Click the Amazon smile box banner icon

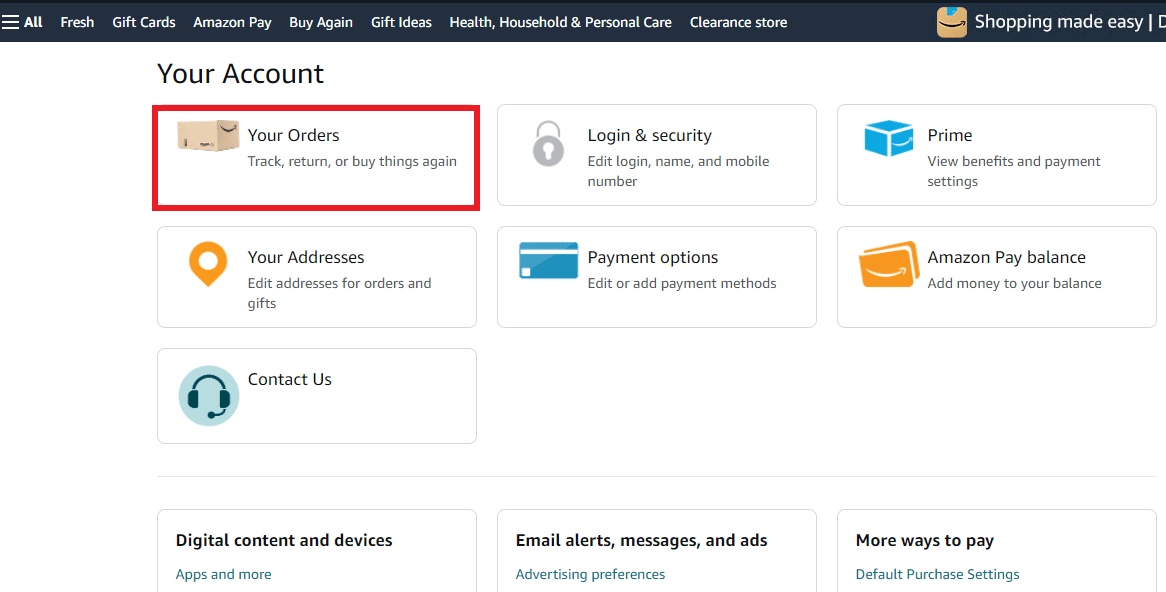click(952, 22)
